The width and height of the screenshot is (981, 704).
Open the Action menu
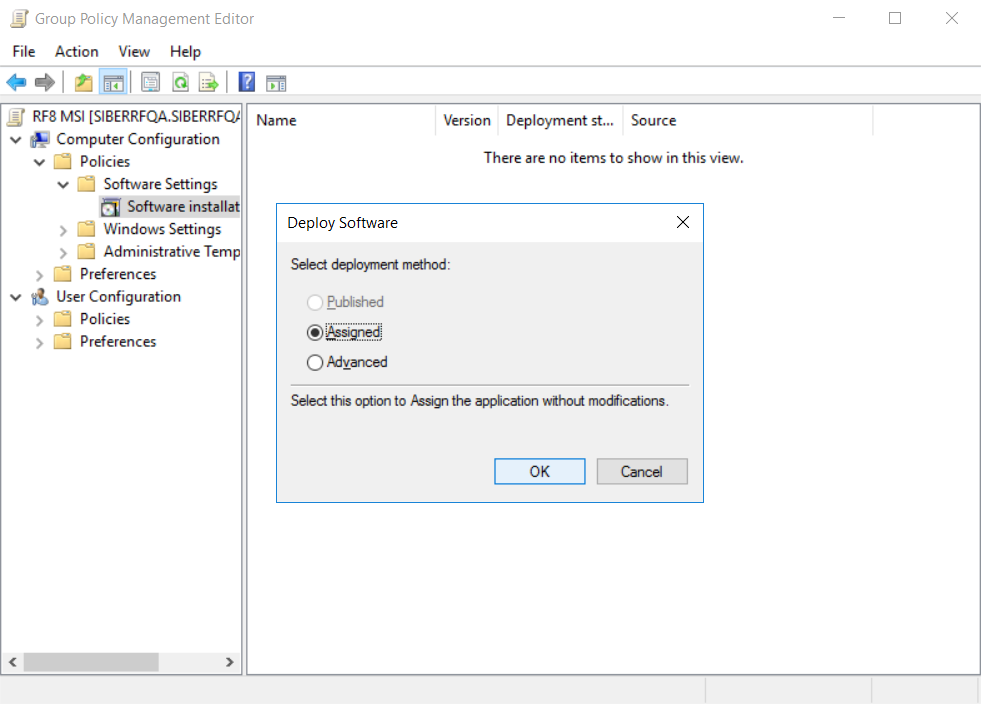coord(76,51)
